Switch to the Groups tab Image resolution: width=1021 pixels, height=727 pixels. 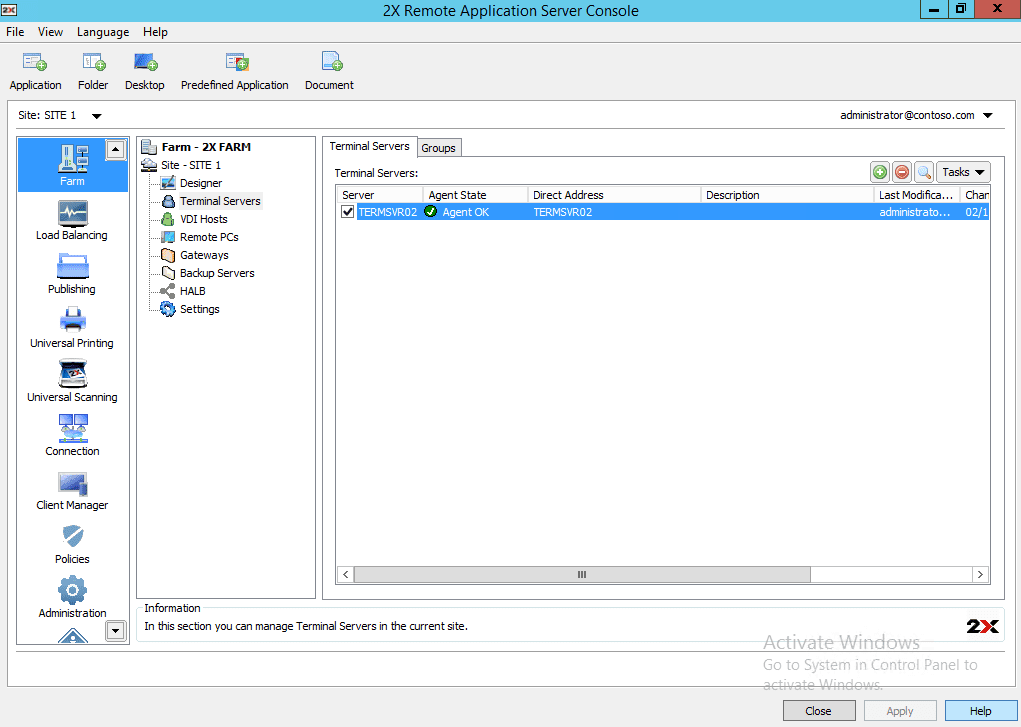point(438,148)
